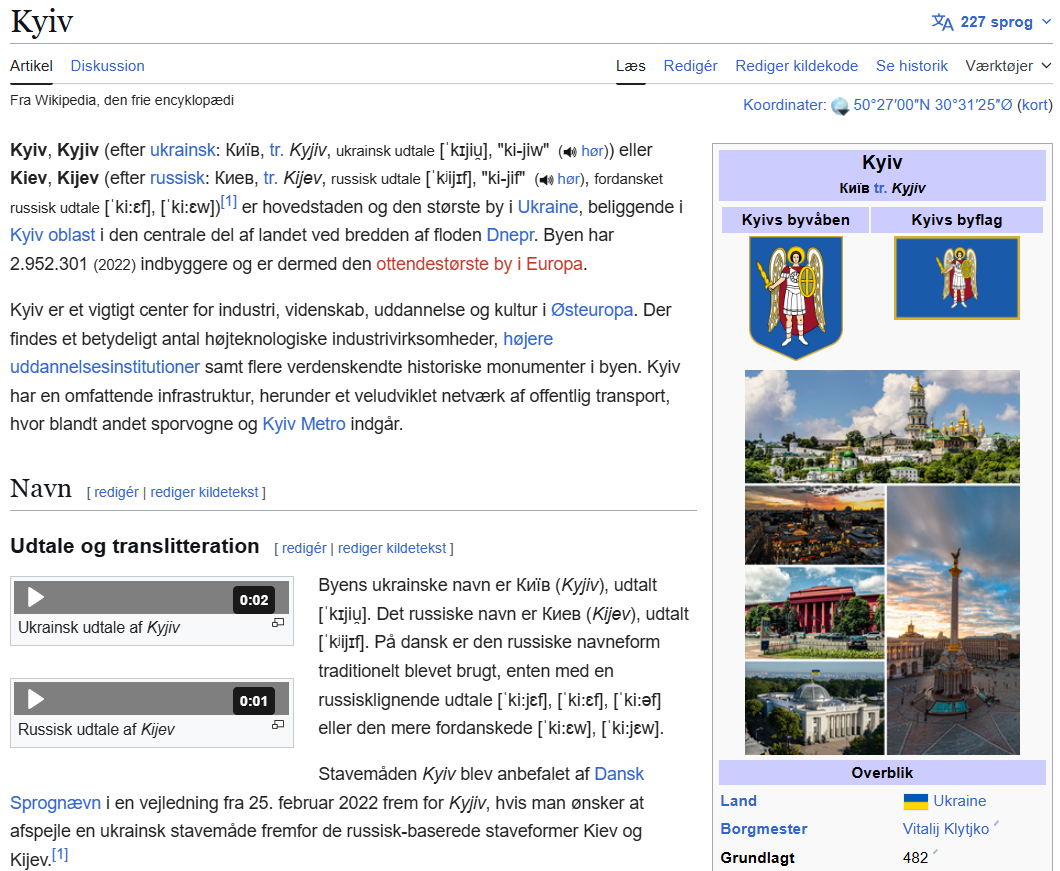
Task: Open the Pechersk Lavra panorama photo
Action: coord(882,426)
